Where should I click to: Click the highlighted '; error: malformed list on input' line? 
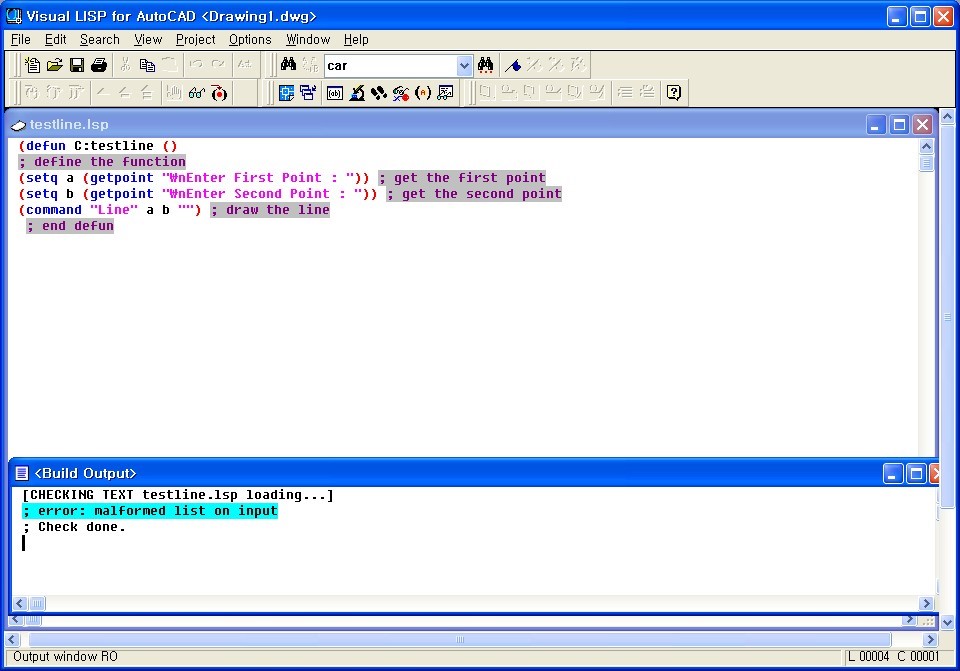pyautogui.click(x=150, y=511)
